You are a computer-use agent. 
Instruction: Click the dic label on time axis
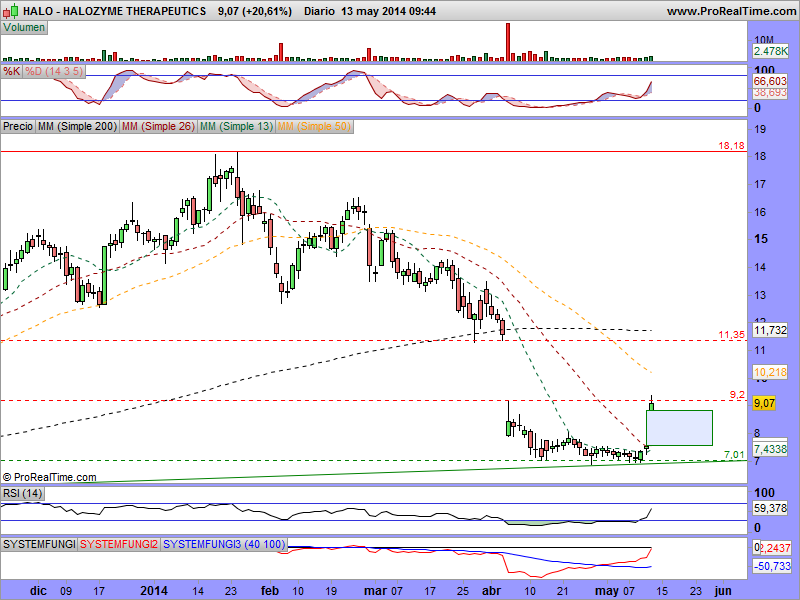pyautogui.click(x=38, y=591)
